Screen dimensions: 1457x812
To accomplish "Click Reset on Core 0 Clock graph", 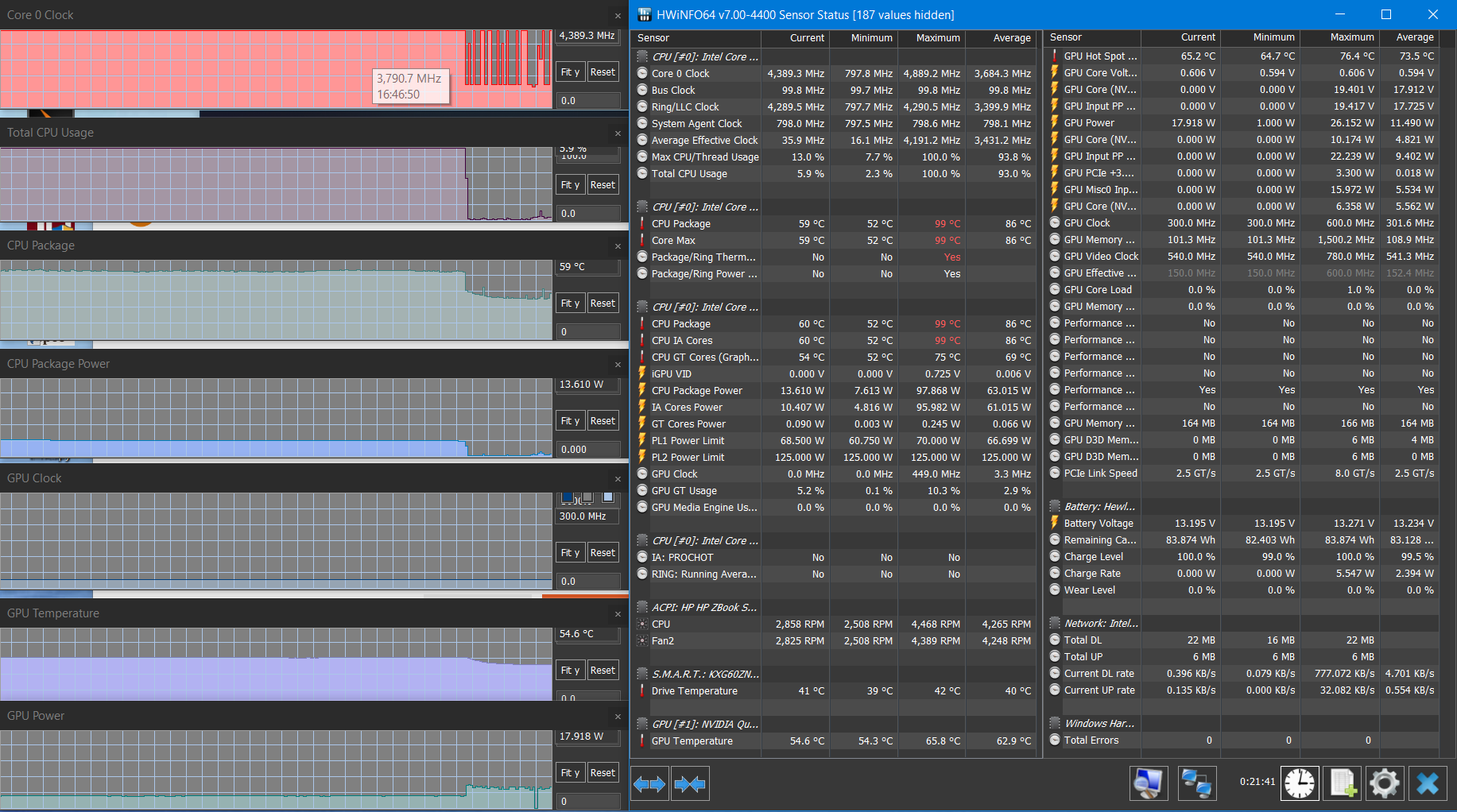I will pyautogui.click(x=603, y=72).
